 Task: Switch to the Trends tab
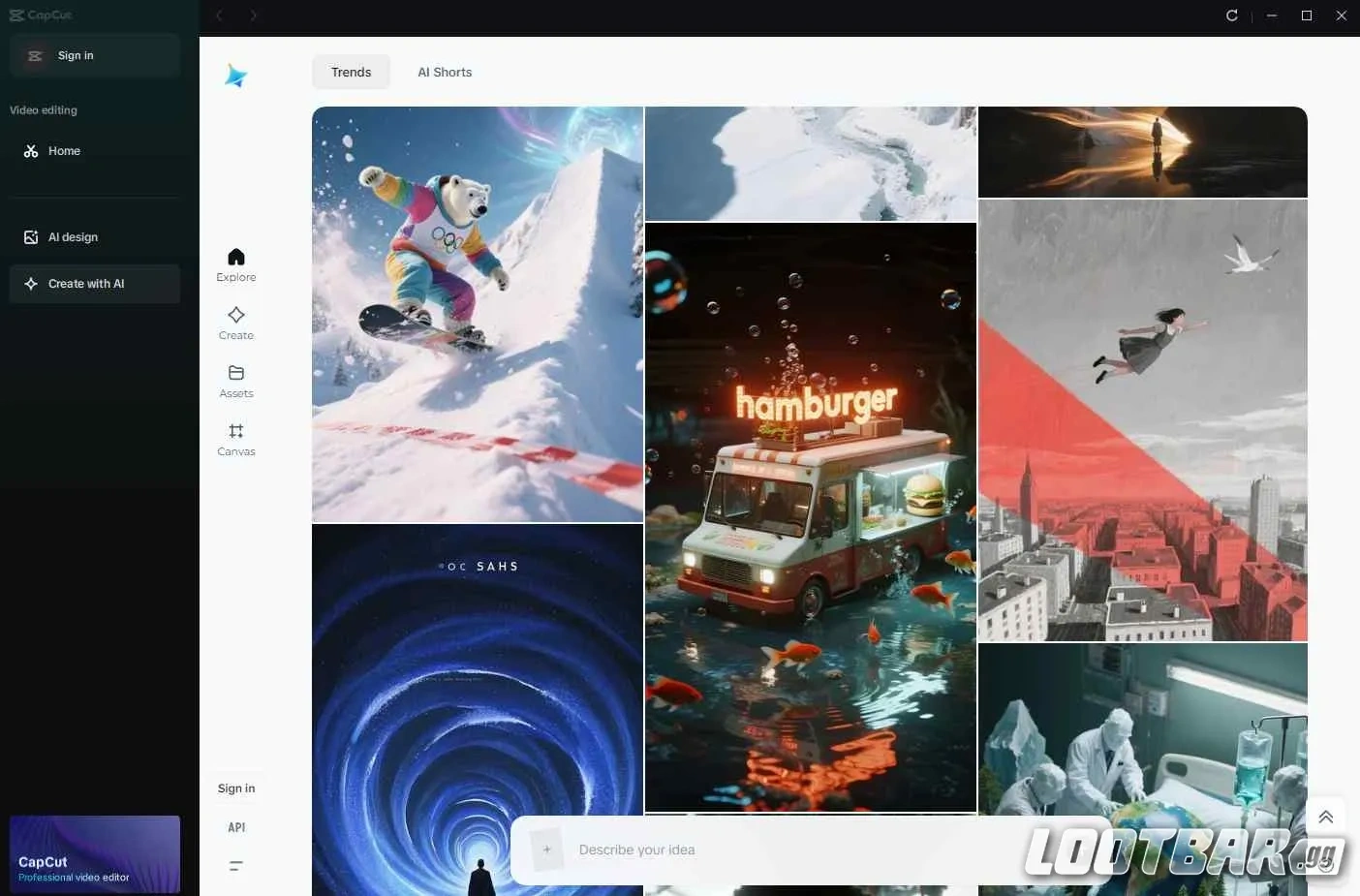click(x=351, y=73)
